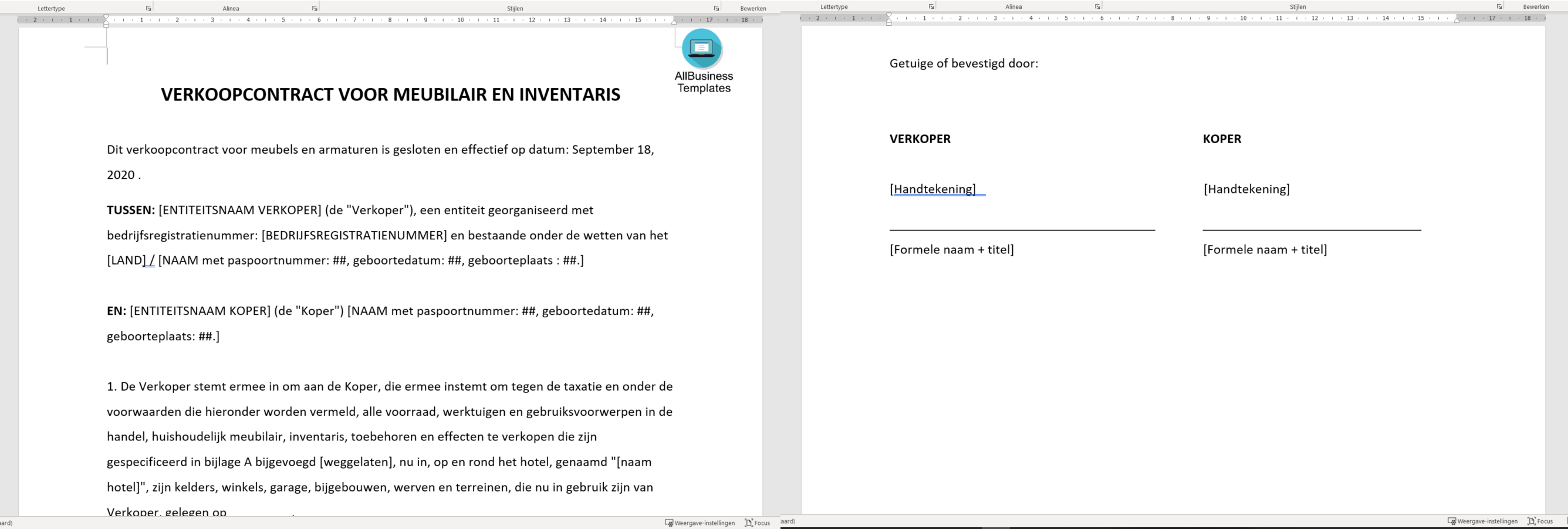Viewport: 1568px width, 529px height.
Task: Click Weergave-instellingen in right window status bar
Action: pyautogui.click(x=1483, y=521)
